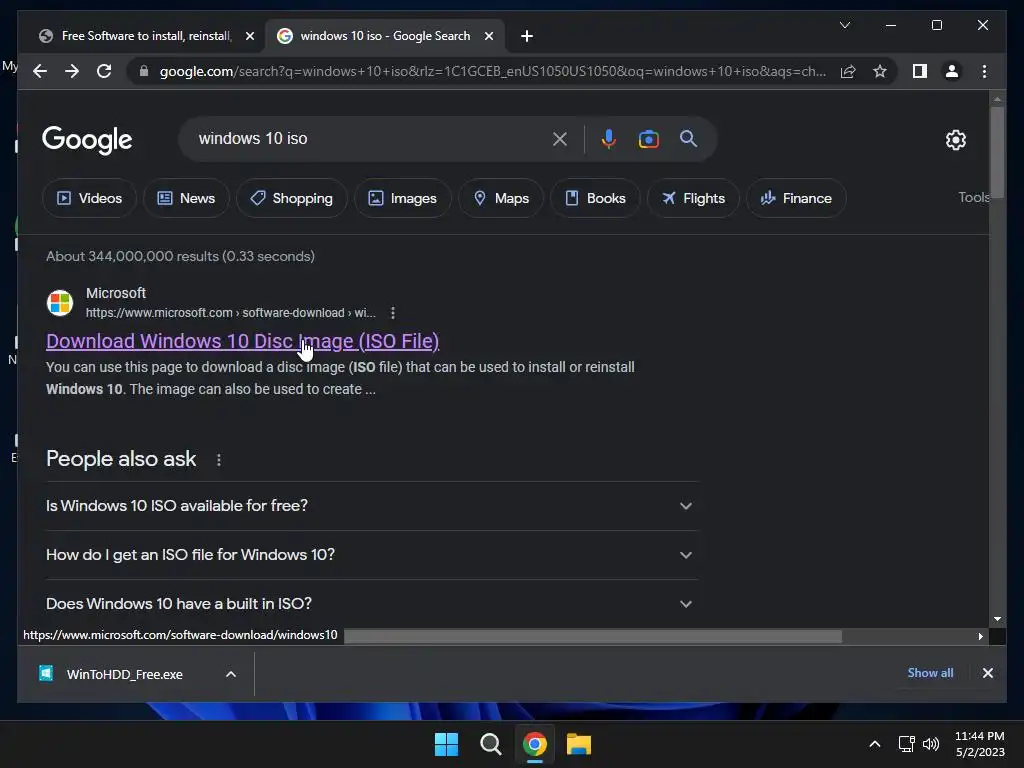
Task: Click the scroll down arrow
Action: [x=997, y=619]
